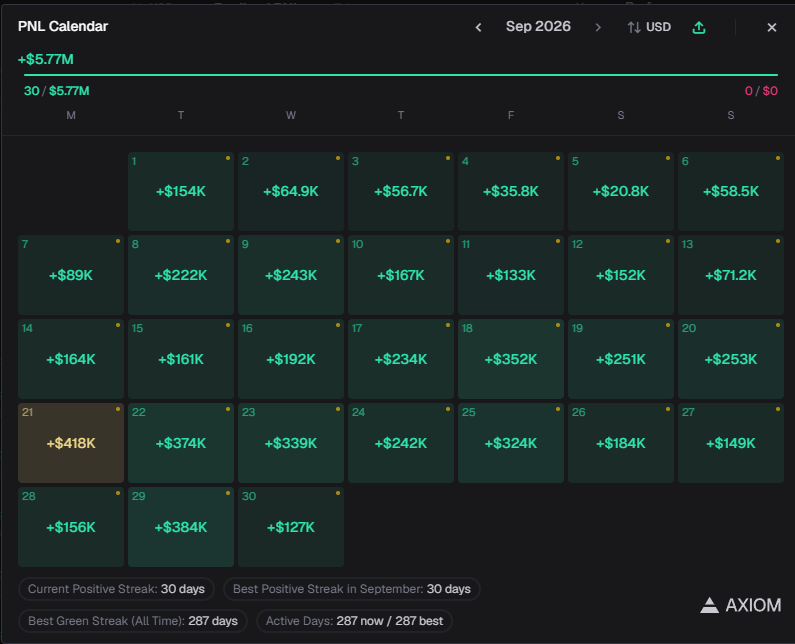Image resolution: width=795 pixels, height=644 pixels.
Task: Select day 10 cell showing +$167K
Action: tap(401, 275)
